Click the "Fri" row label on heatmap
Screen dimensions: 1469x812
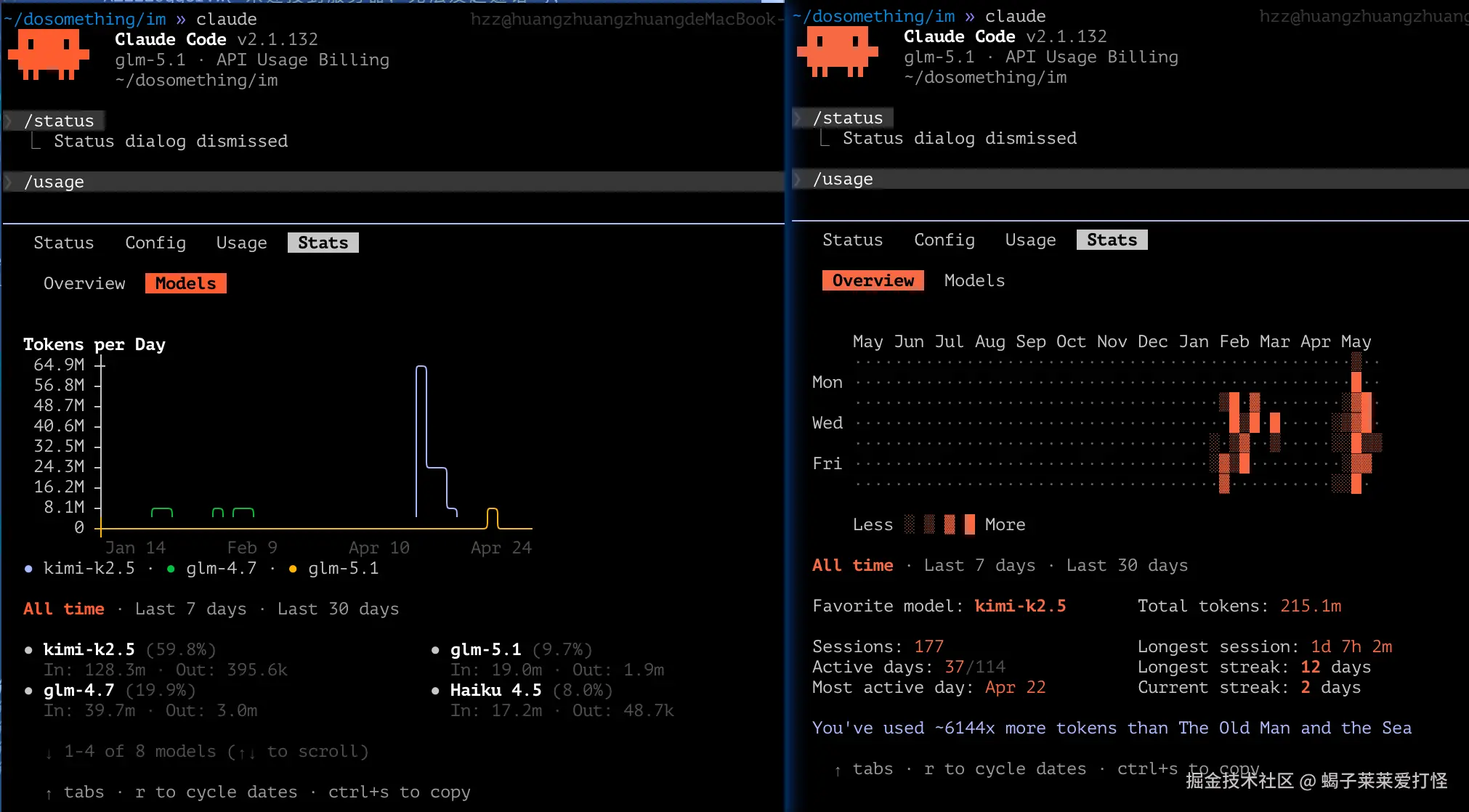[827, 463]
